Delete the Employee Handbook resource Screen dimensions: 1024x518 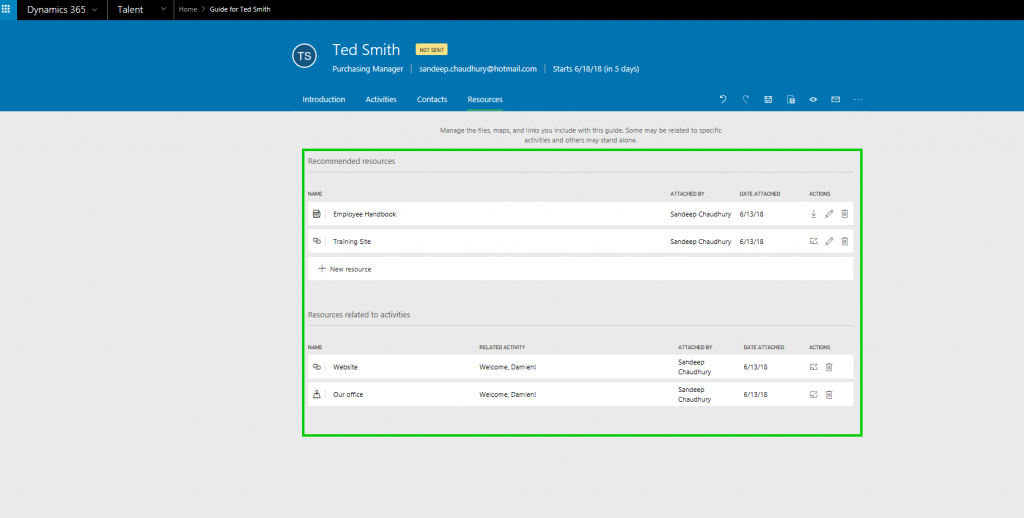[844, 214]
